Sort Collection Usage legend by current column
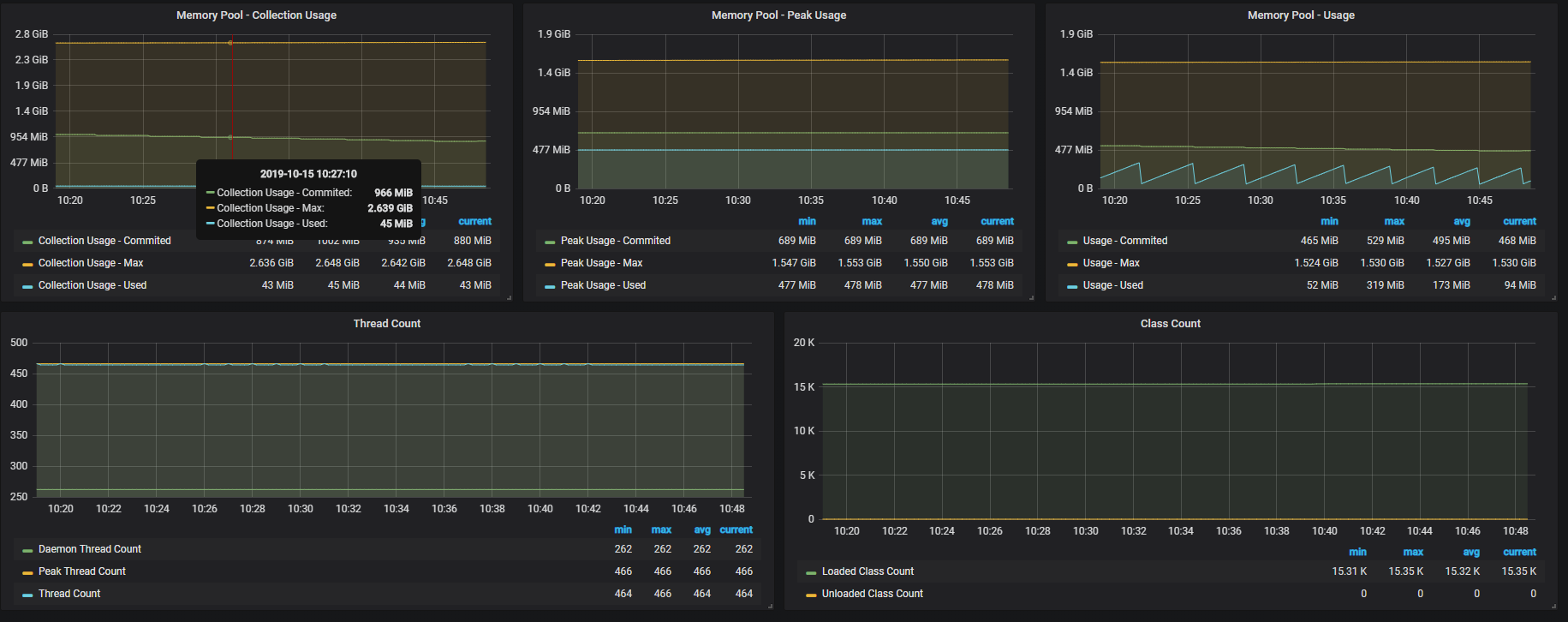The image size is (1568, 622). click(x=474, y=221)
